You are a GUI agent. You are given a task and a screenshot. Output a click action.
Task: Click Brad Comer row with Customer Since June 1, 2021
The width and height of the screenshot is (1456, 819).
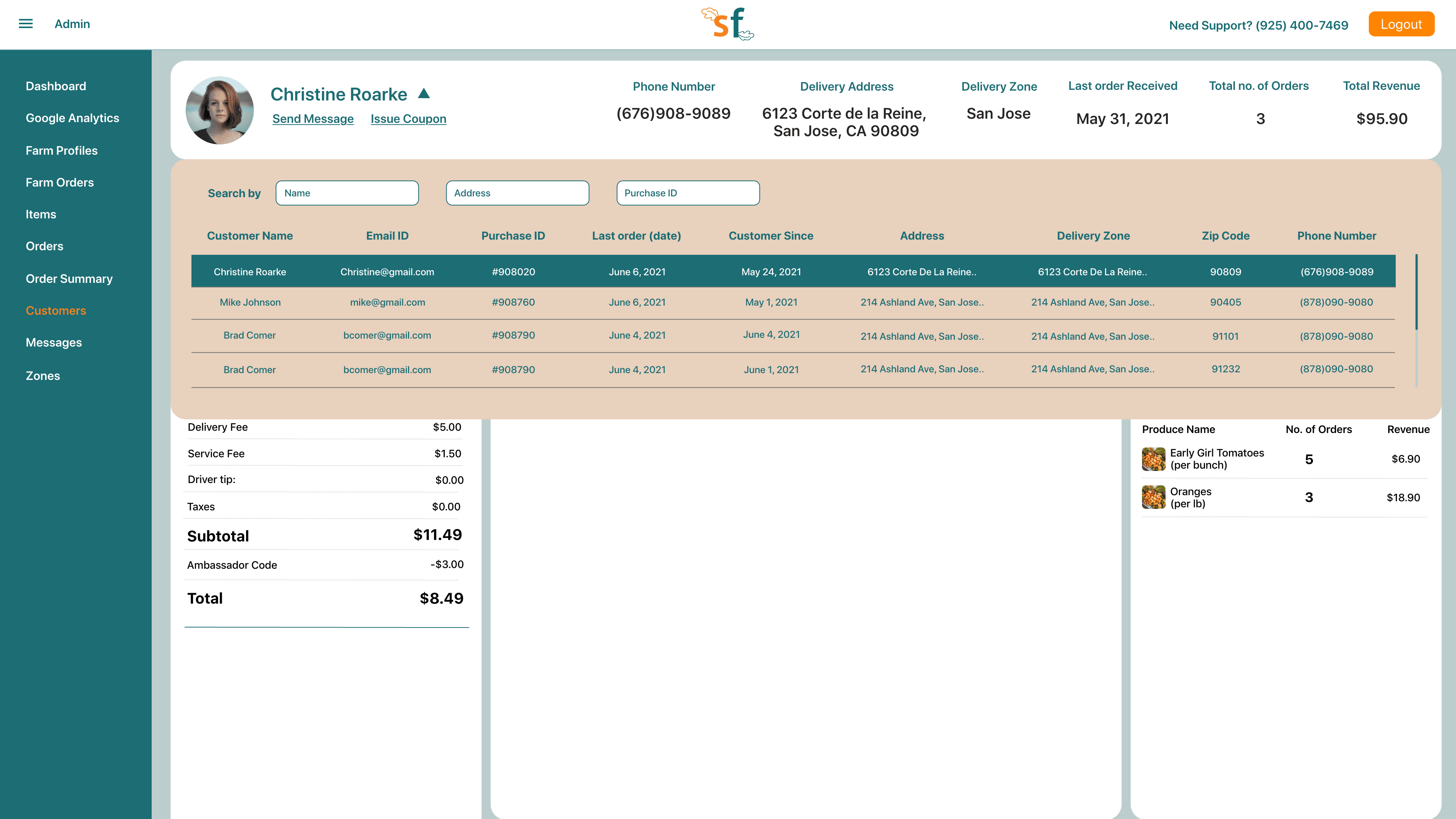coord(794,370)
